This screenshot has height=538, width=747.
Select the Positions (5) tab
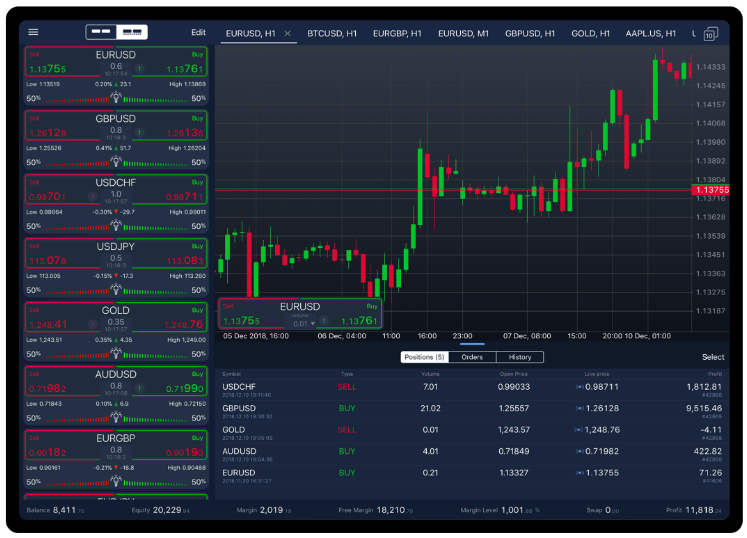tap(424, 357)
